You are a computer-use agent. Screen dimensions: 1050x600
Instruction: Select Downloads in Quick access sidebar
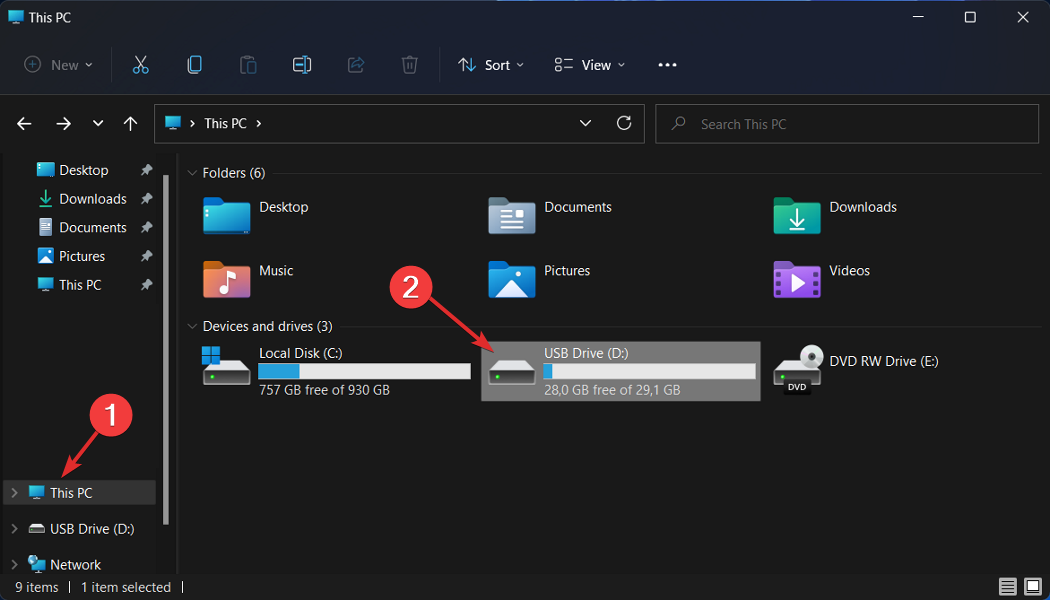(92, 199)
